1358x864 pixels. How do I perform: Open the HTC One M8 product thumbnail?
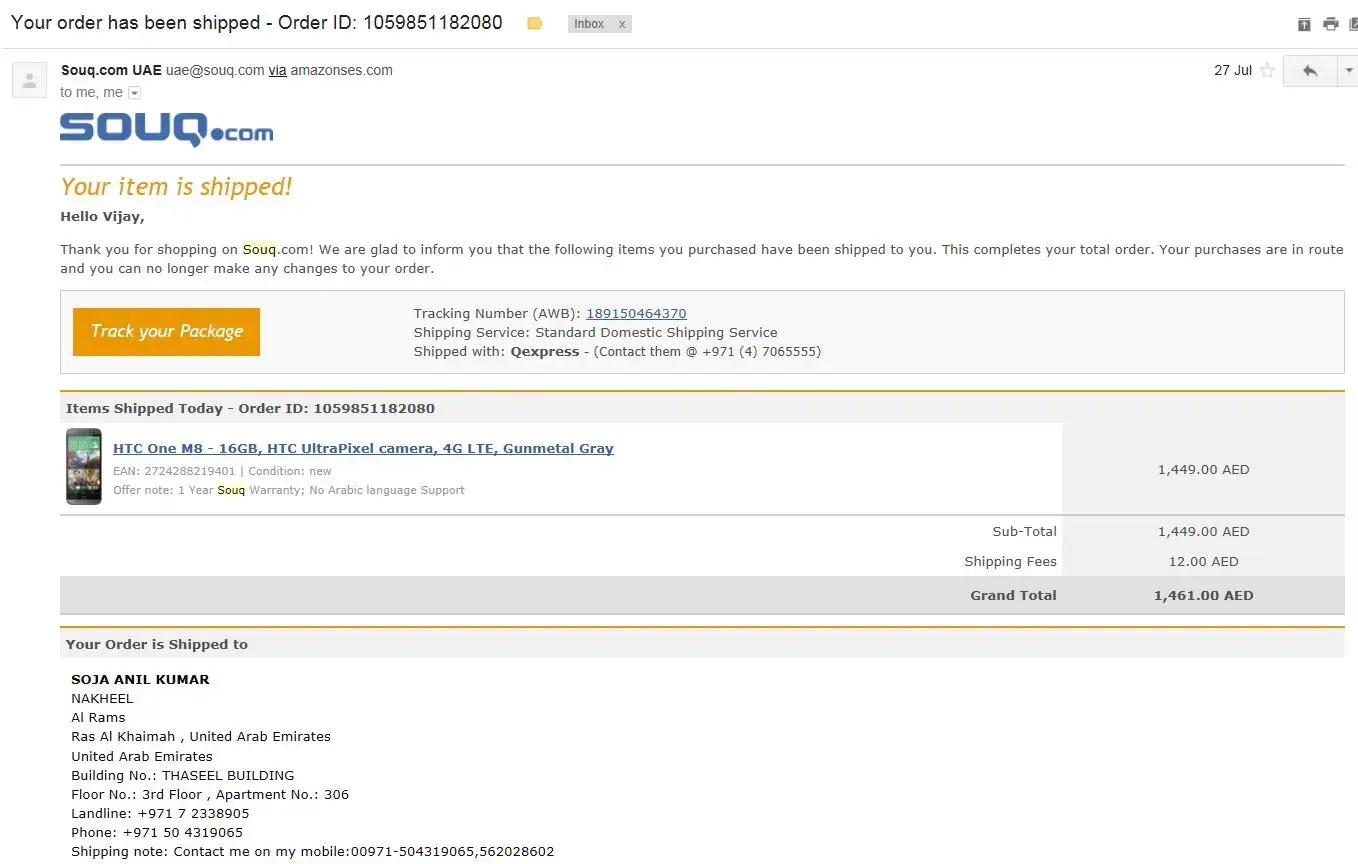84,467
